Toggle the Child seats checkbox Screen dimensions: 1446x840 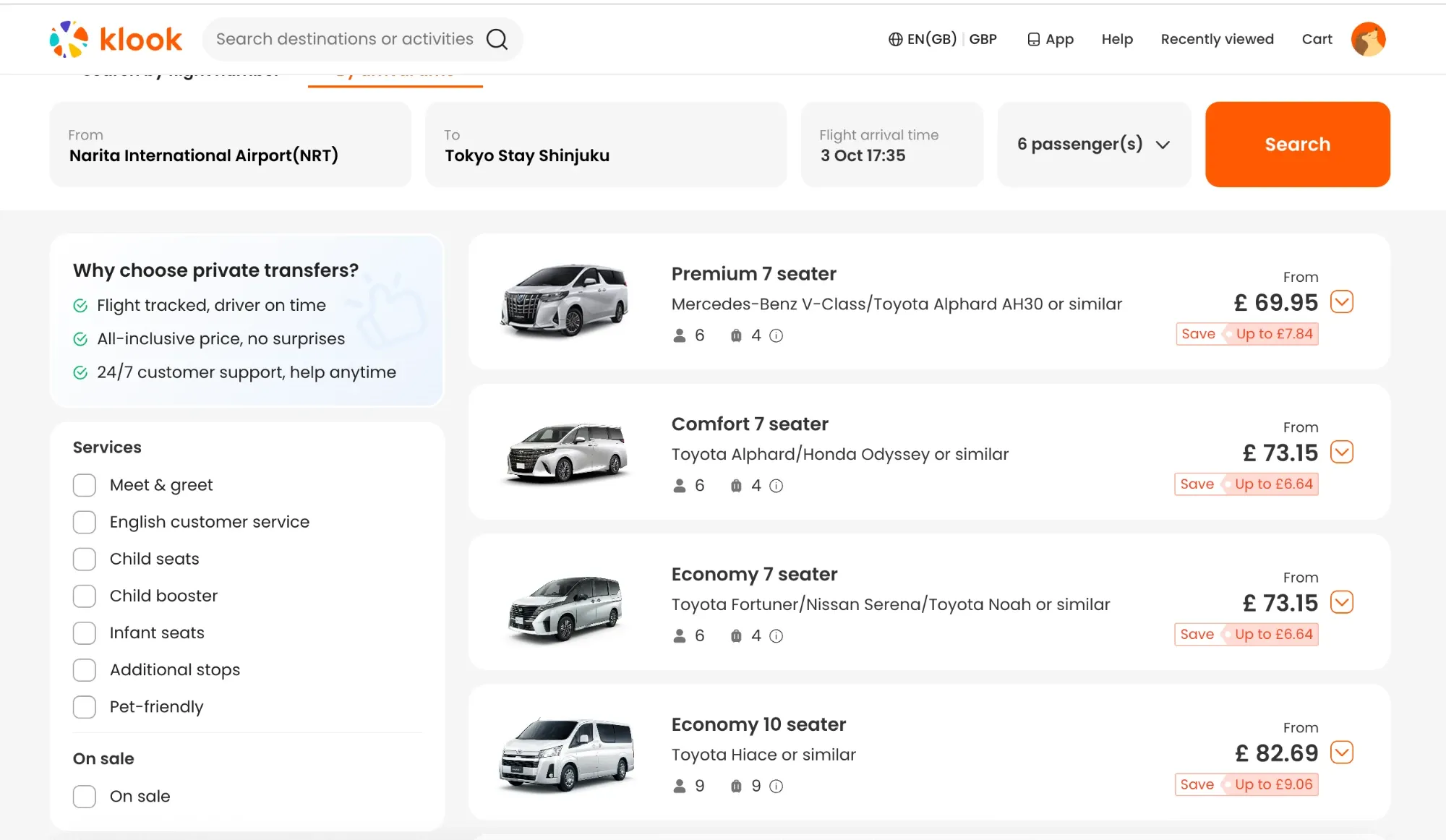(85, 559)
